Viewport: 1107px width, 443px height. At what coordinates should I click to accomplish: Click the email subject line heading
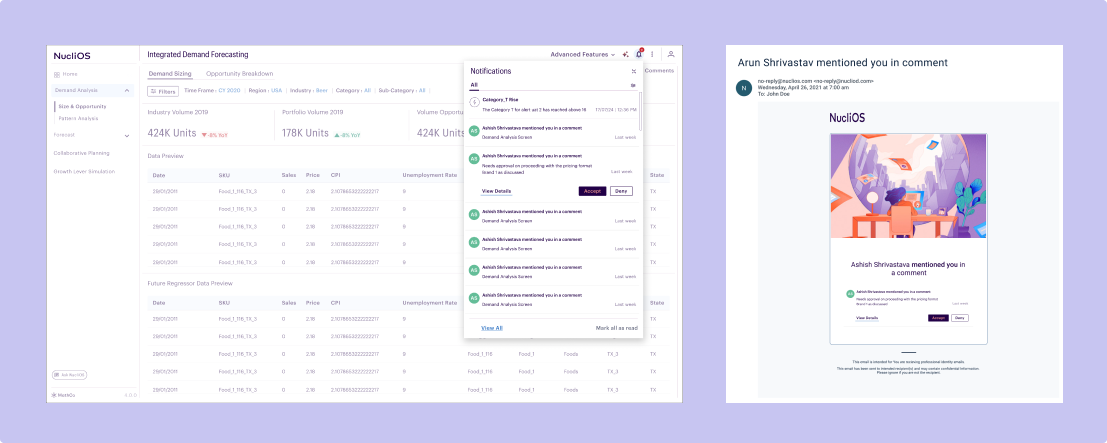(x=842, y=63)
